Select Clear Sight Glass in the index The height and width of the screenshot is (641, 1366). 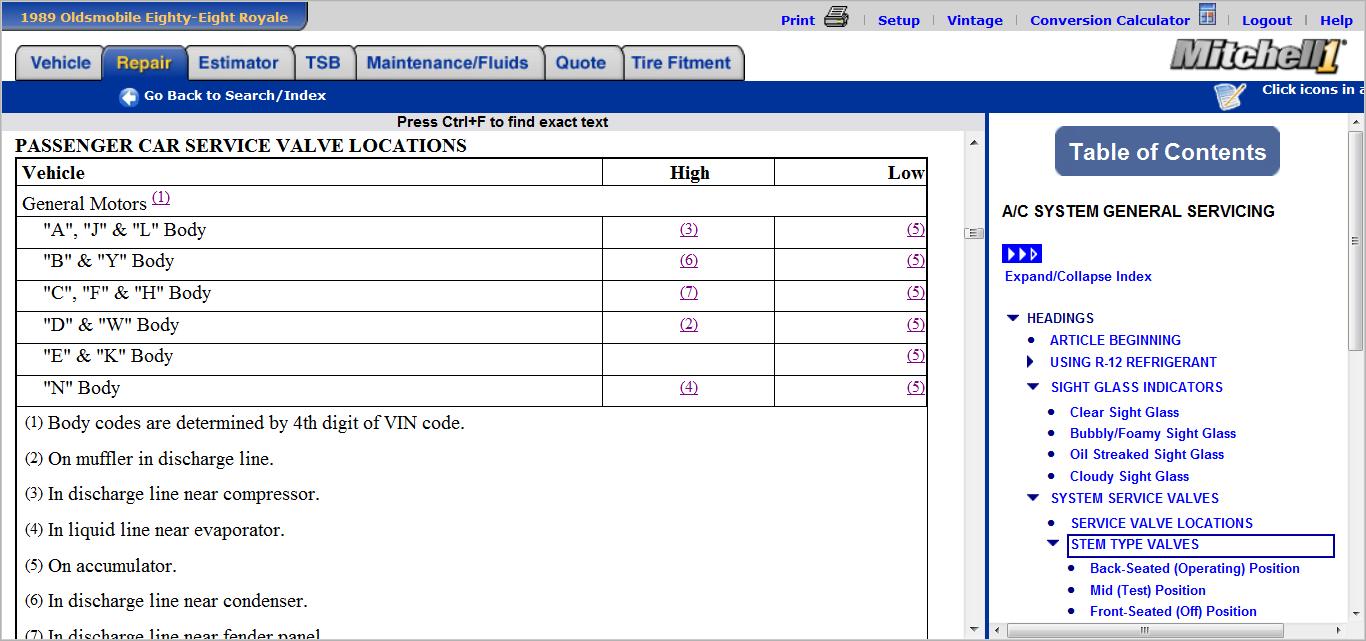(1124, 412)
